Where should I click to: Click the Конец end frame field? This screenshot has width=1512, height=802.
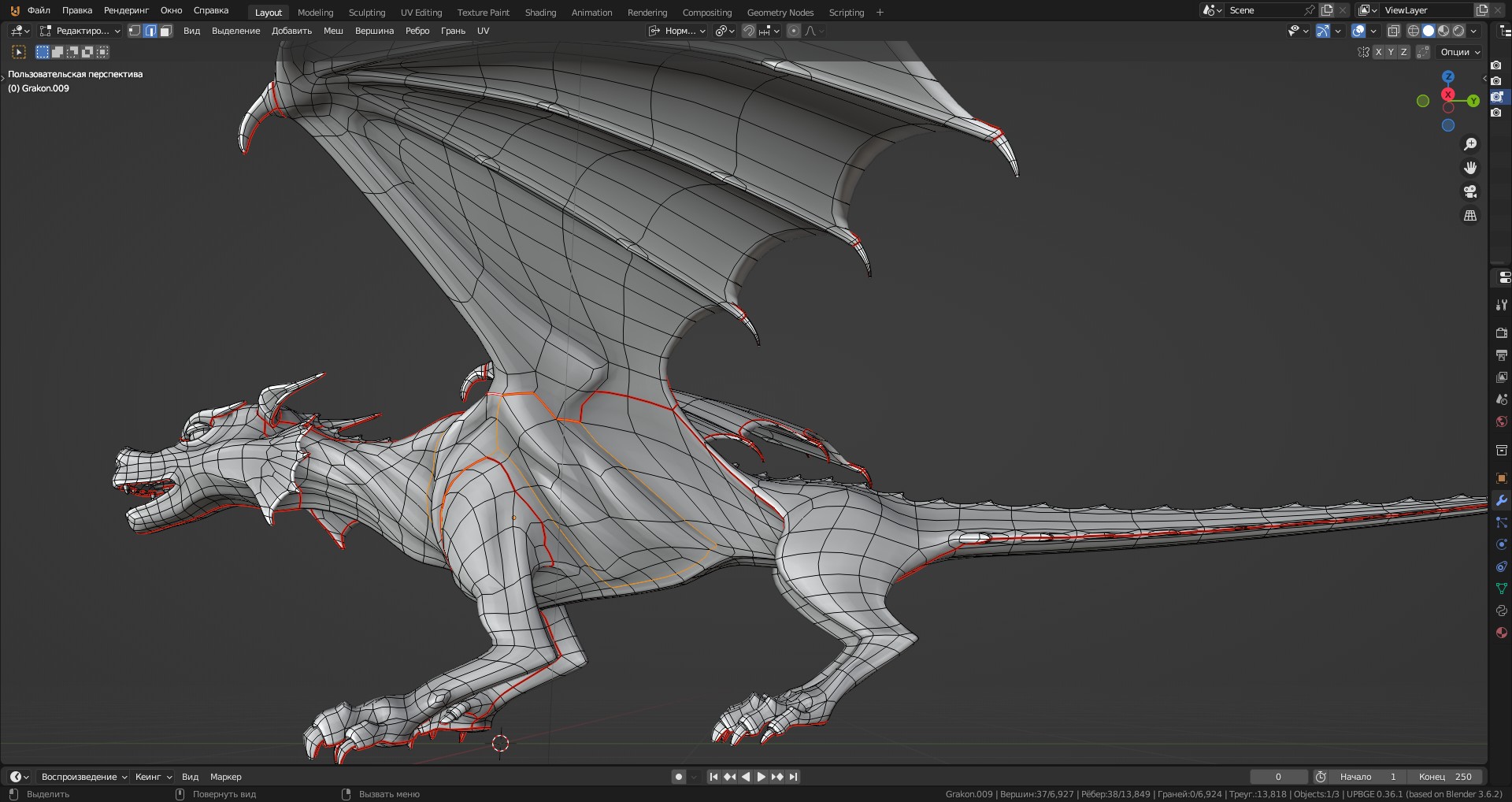1445,777
